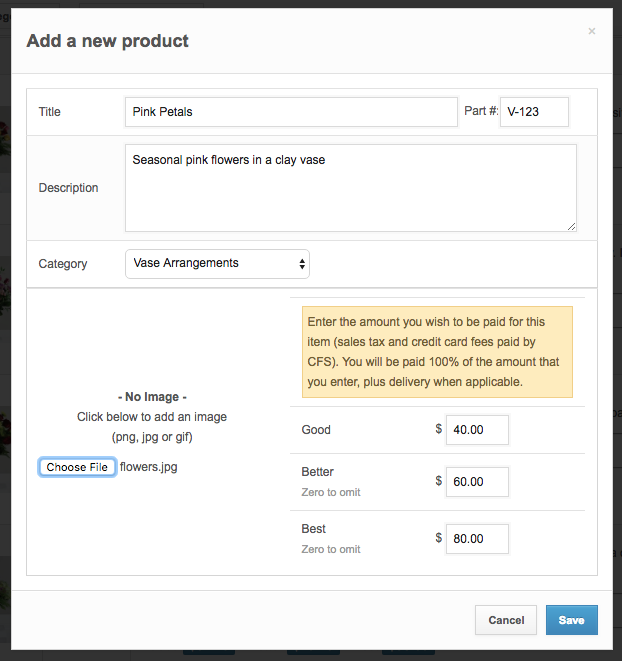Close the dialog with the X icon
Image resolution: width=622 pixels, height=661 pixels.
click(591, 32)
